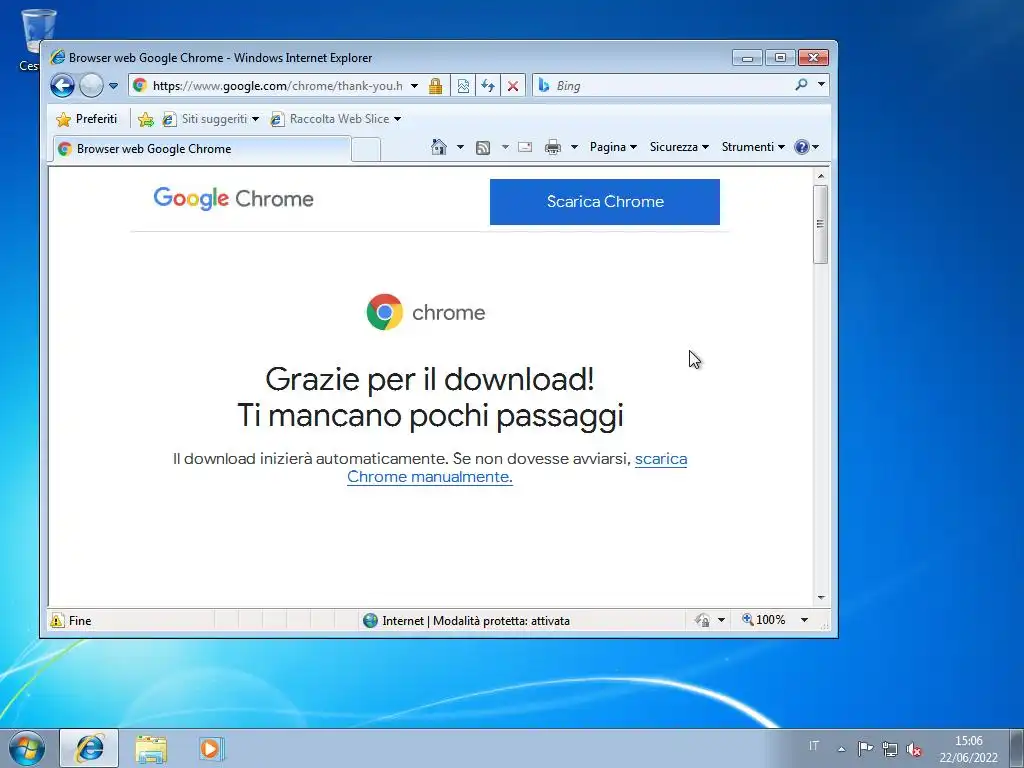
Task: Expand the Home button dropdown arrow
Action: 460,147
